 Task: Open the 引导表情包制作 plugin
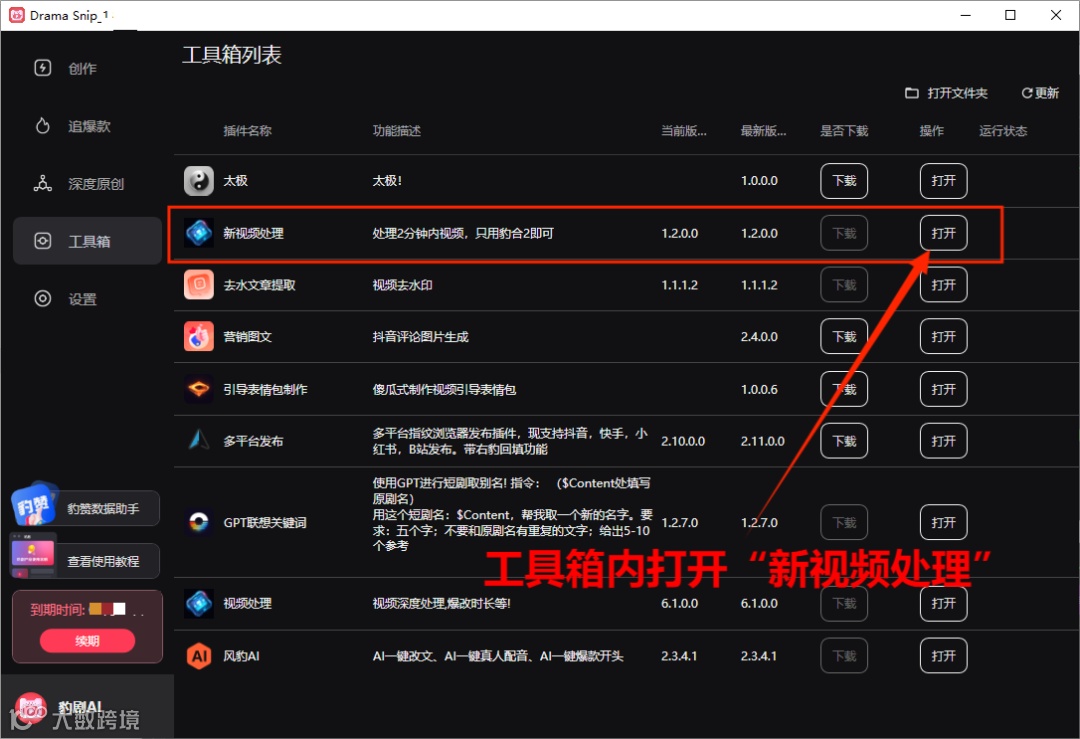944,389
